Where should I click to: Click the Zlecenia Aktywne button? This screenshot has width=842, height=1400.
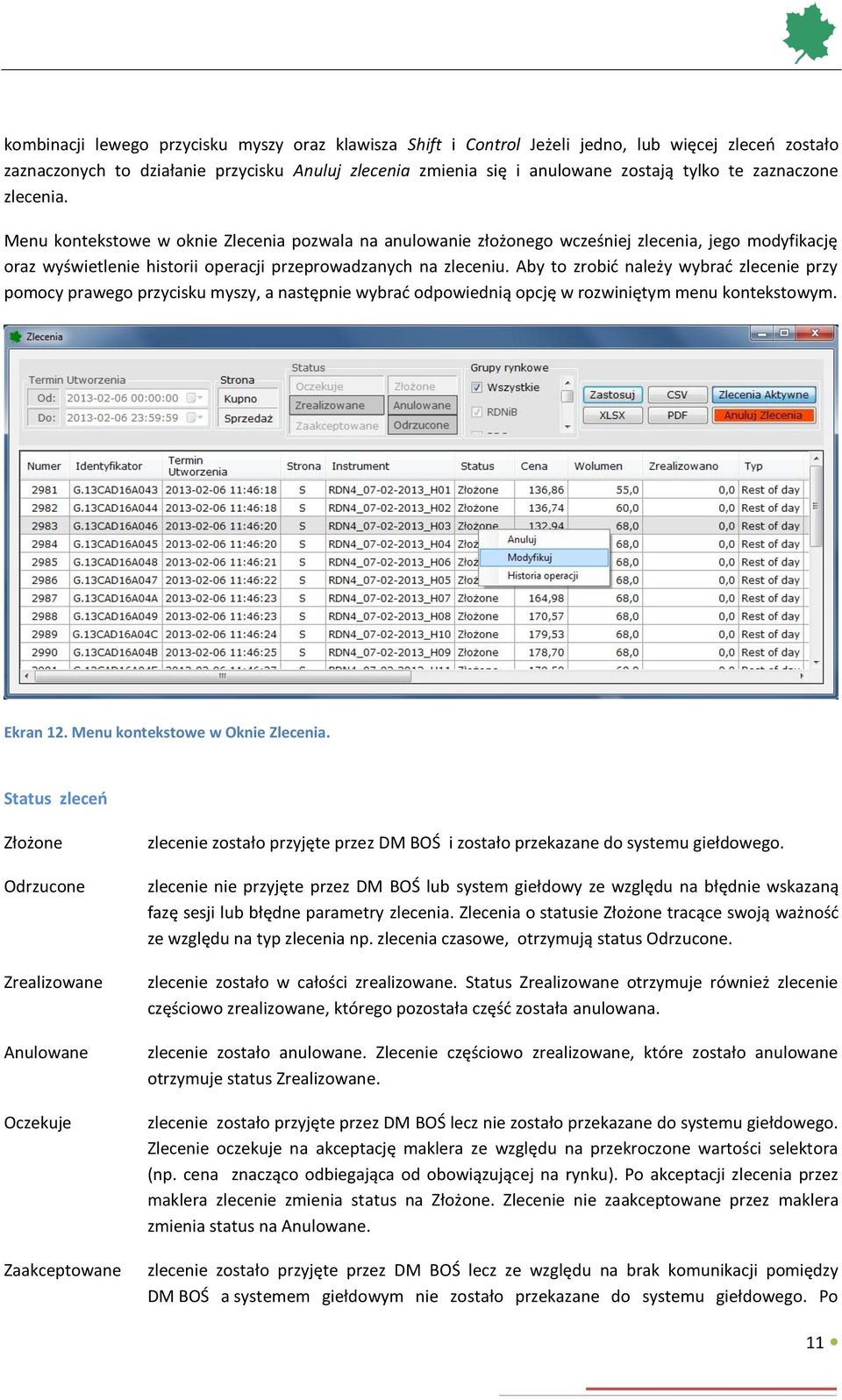(764, 395)
